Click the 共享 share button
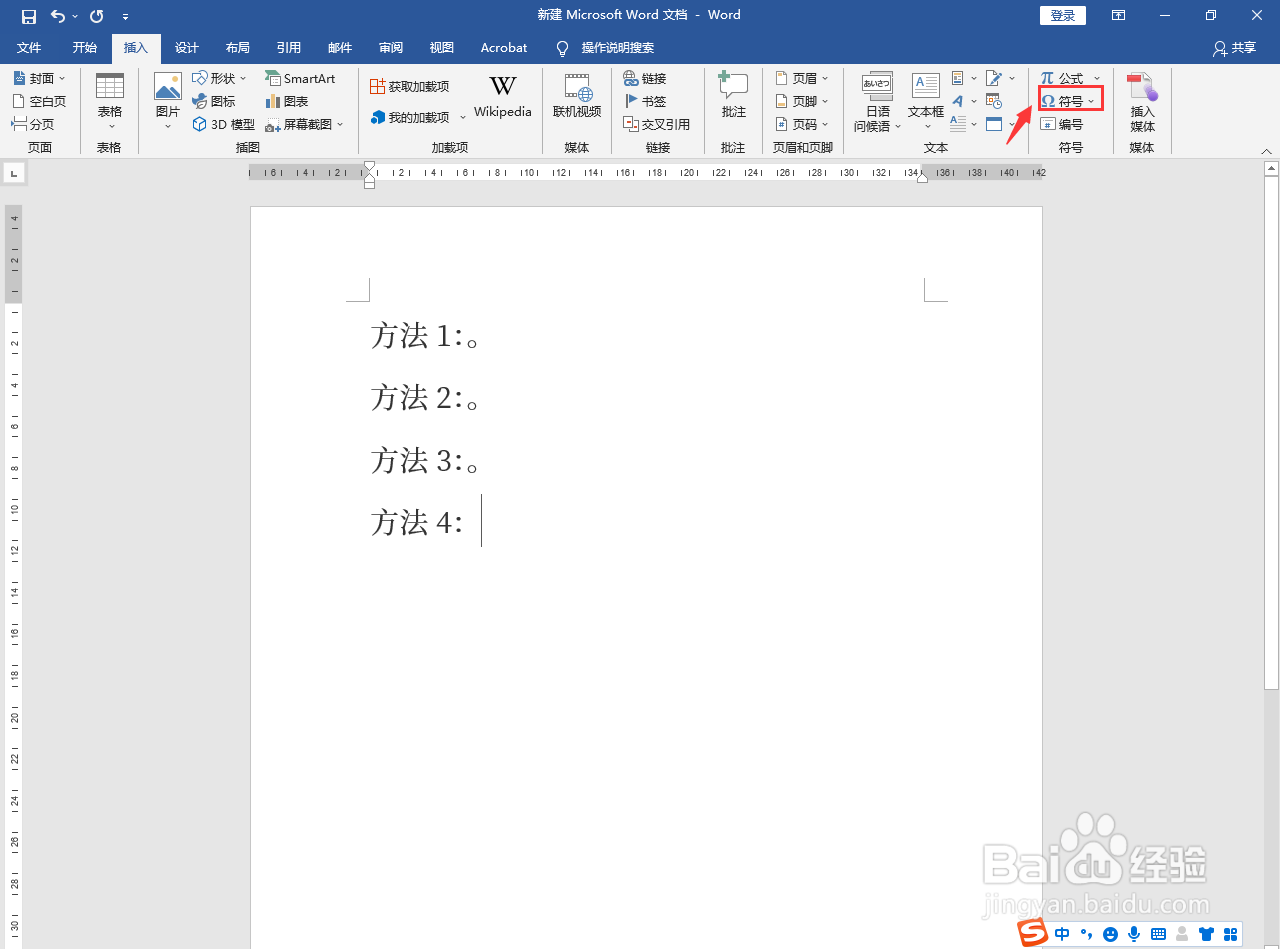The image size is (1280, 949). pos(1234,47)
